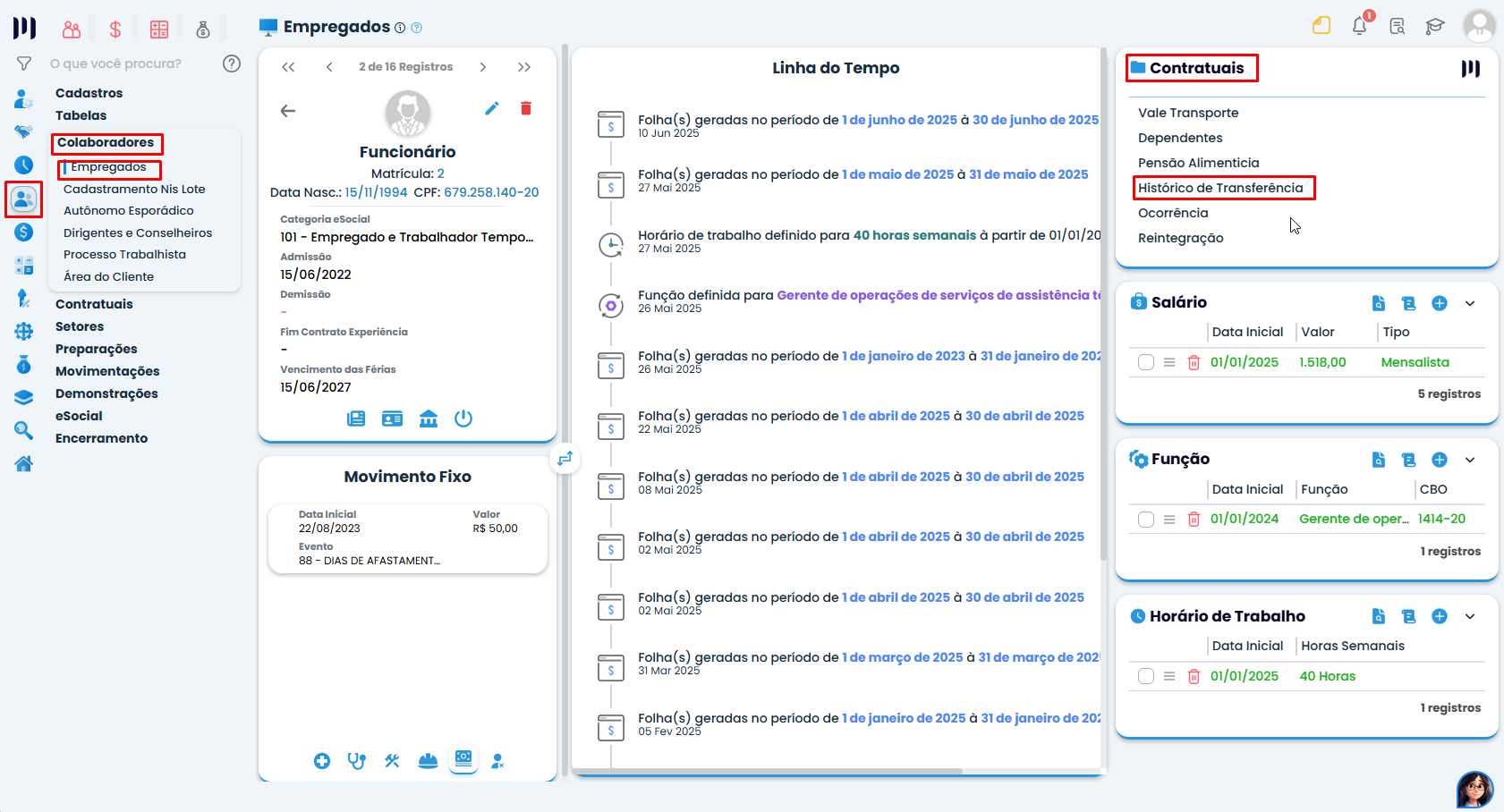1504x812 pixels.
Task: Open the dollar sign financial module
Action: pyautogui.click(x=115, y=30)
